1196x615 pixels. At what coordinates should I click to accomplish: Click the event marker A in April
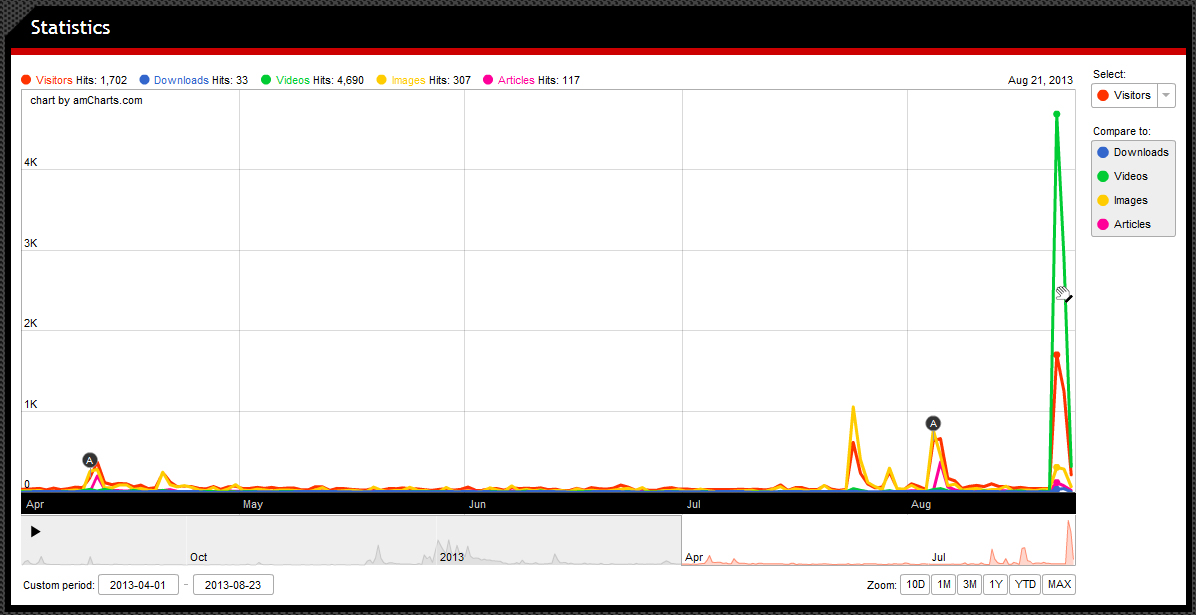pos(90,460)
